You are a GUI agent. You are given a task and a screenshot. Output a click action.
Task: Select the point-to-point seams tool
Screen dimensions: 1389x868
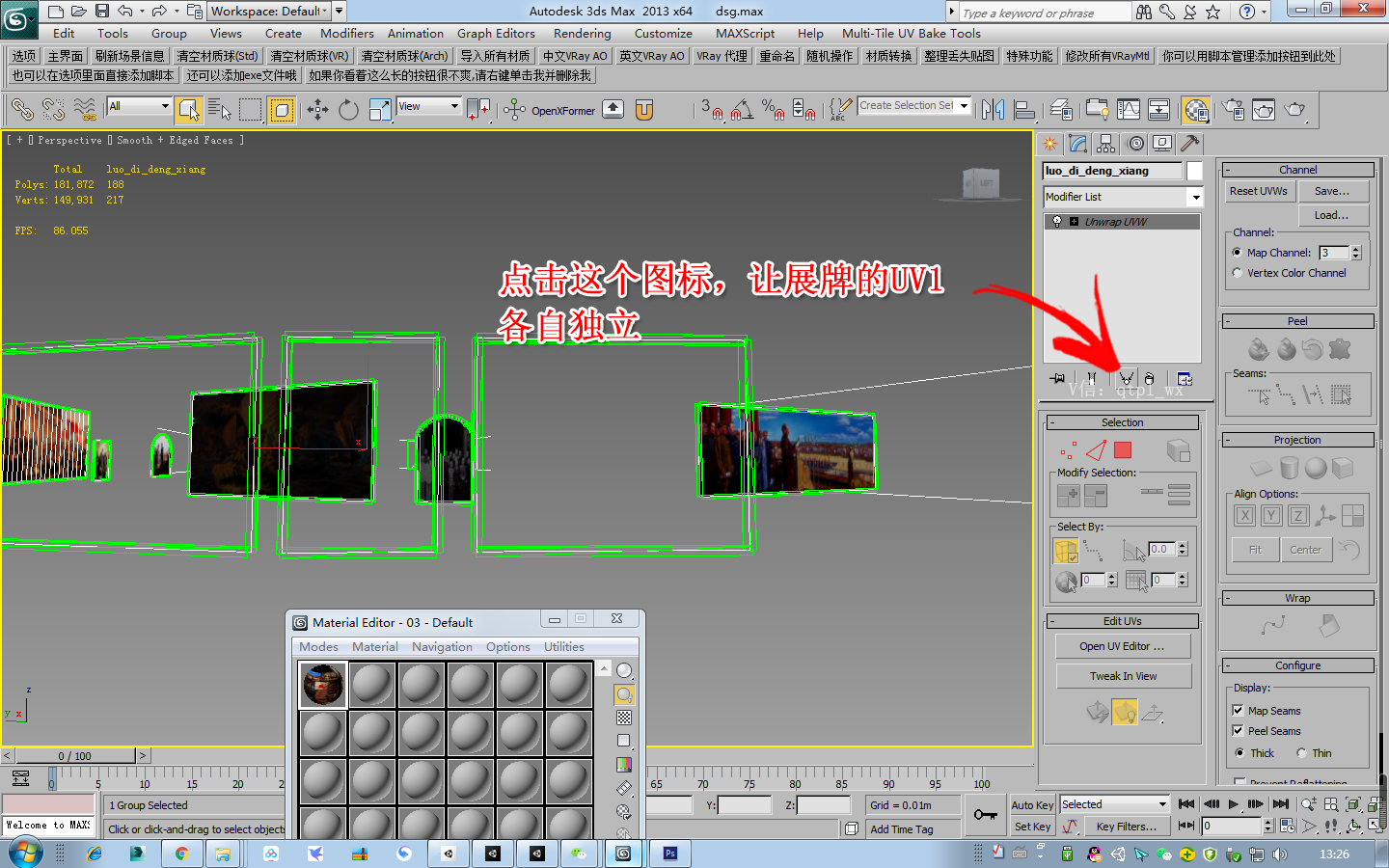pyautogui.click(x=1287, y=393)
